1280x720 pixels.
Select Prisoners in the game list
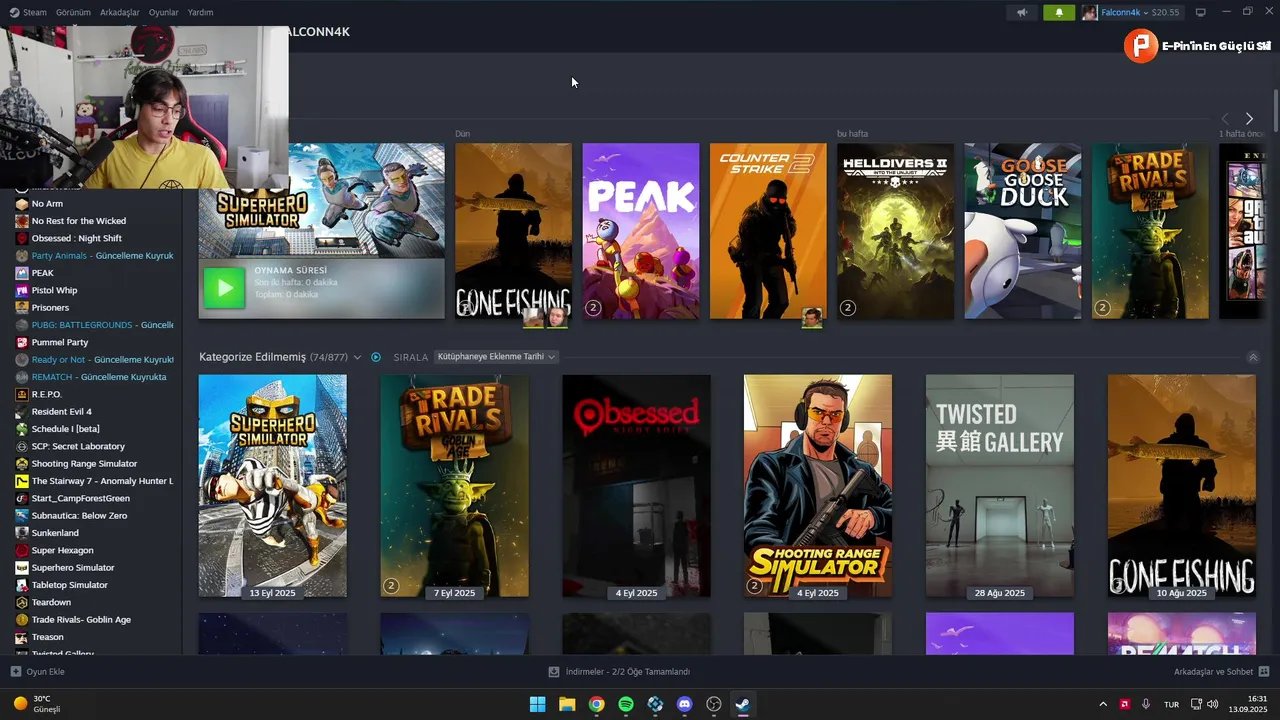(50, 308)
